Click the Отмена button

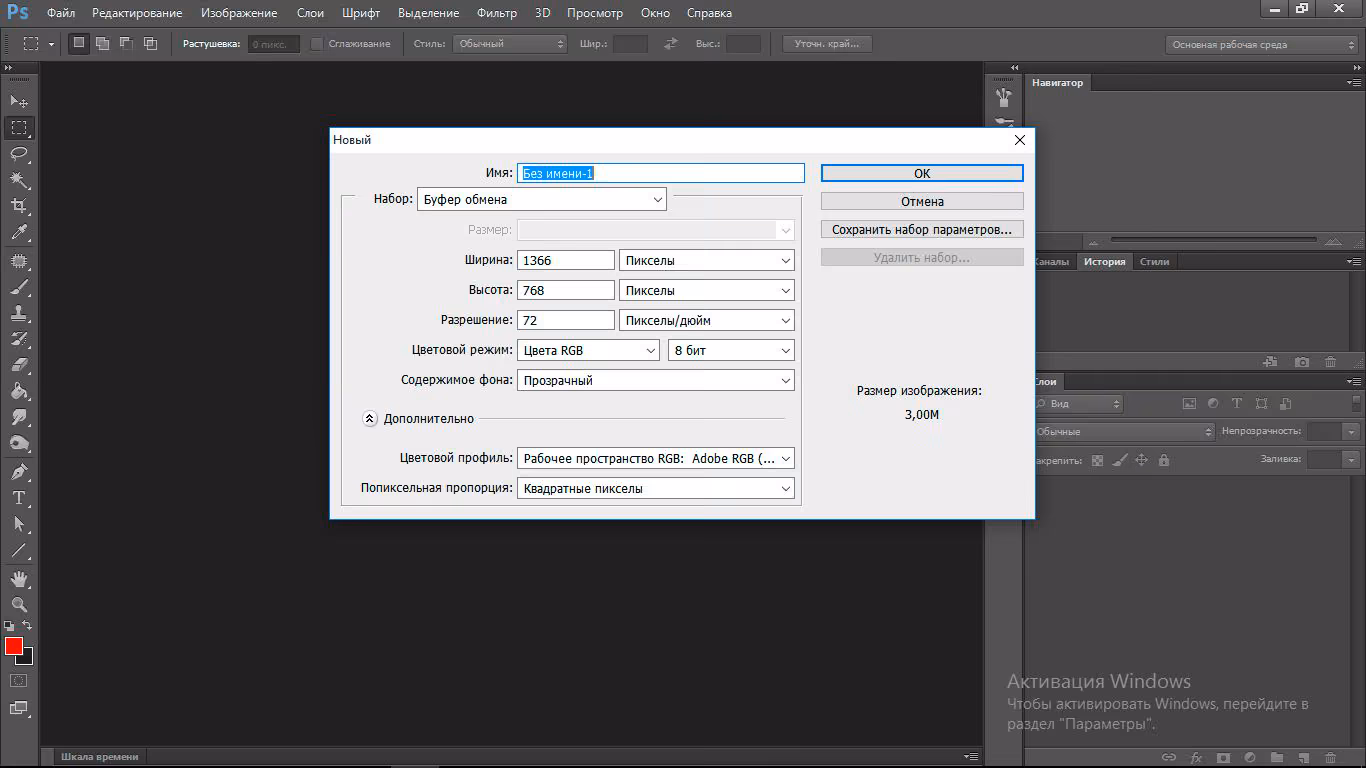click(x=922, y=201)
